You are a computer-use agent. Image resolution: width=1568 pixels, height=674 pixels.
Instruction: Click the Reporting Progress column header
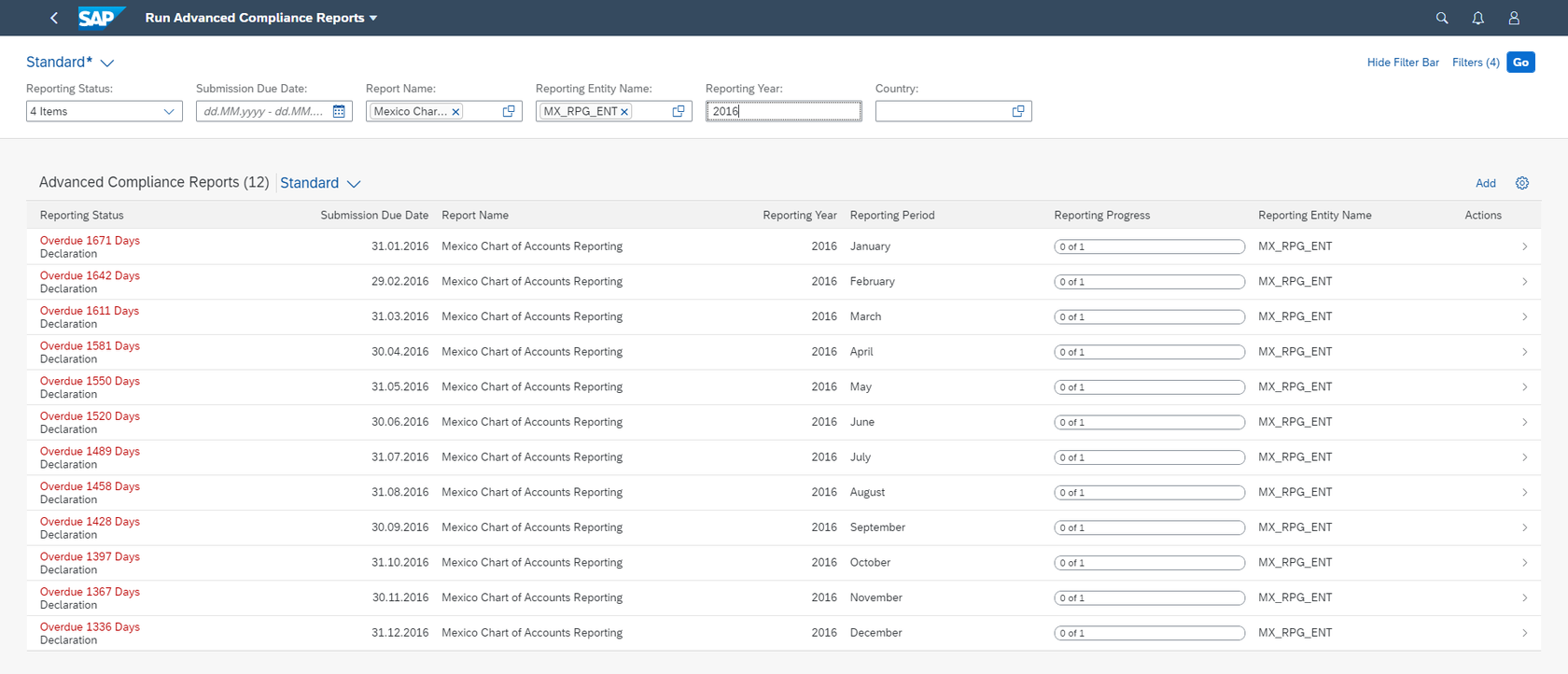[x=1102, y=215]
